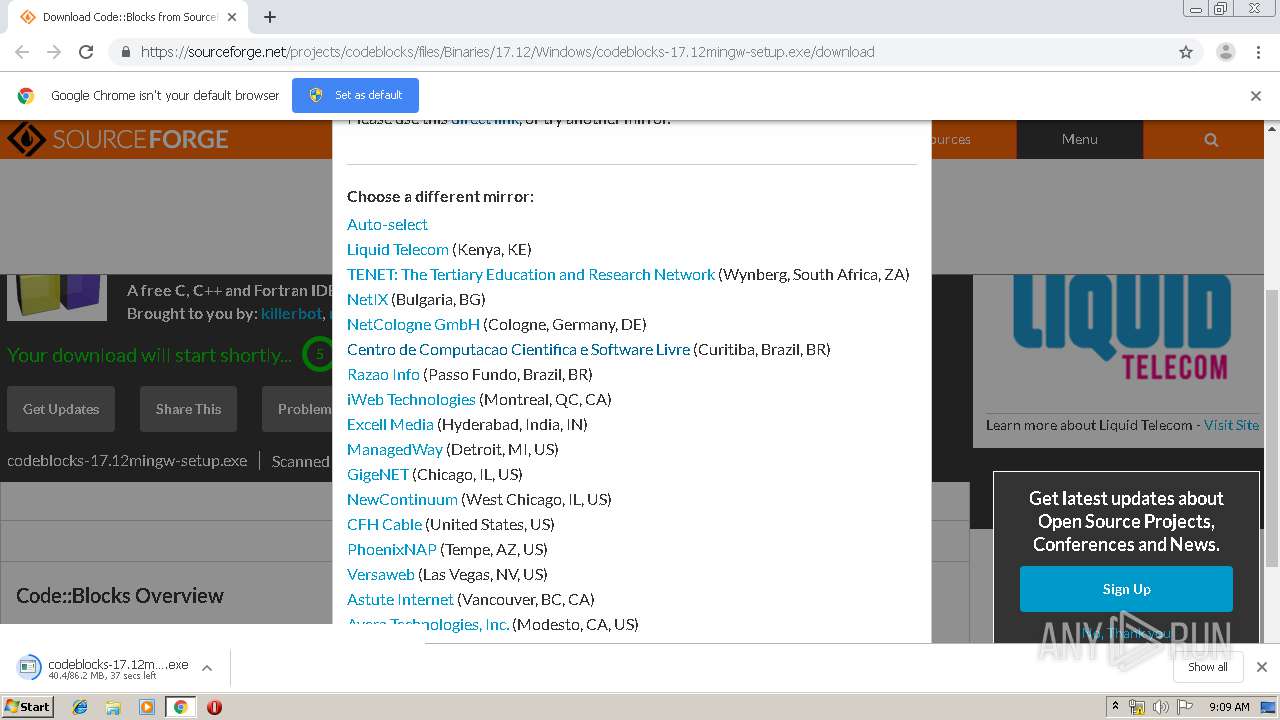Reload the SourceForge page
This screenshot has width=1280, height=720.
coord(86,52)
